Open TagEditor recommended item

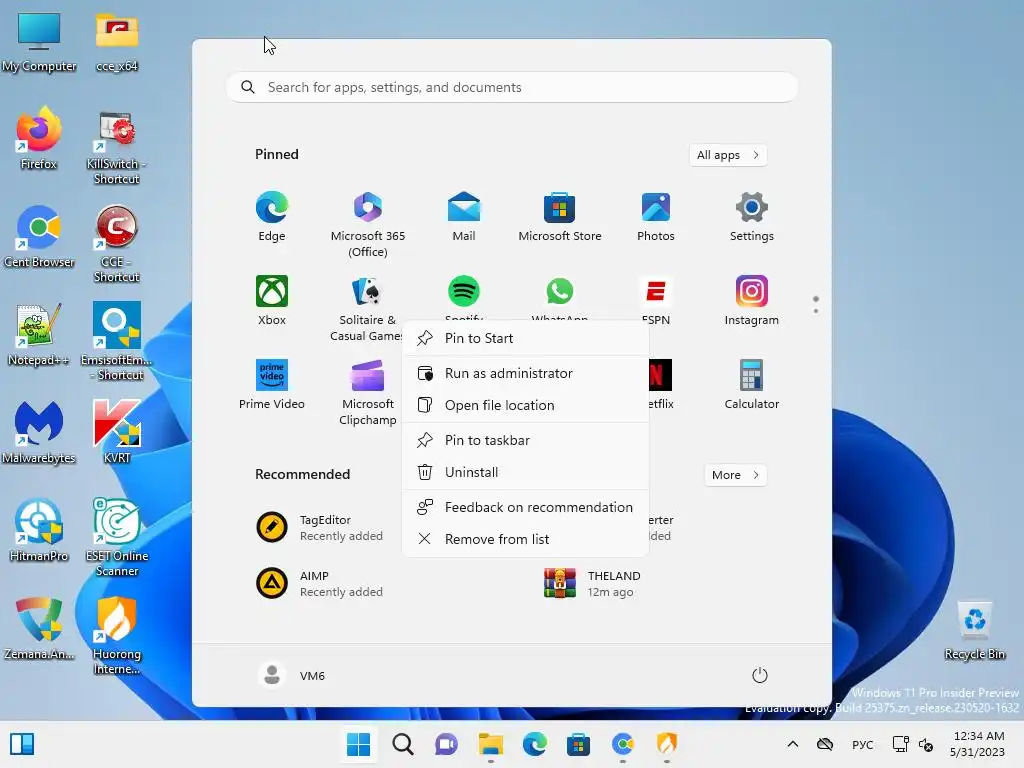tap(320, 528)
